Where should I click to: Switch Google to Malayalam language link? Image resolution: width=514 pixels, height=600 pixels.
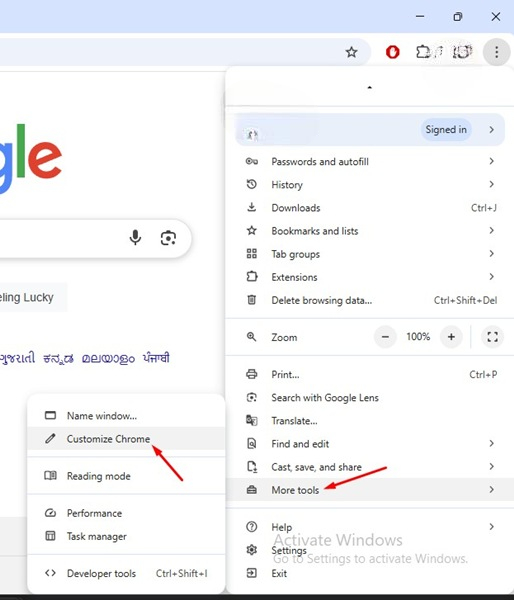108,358
